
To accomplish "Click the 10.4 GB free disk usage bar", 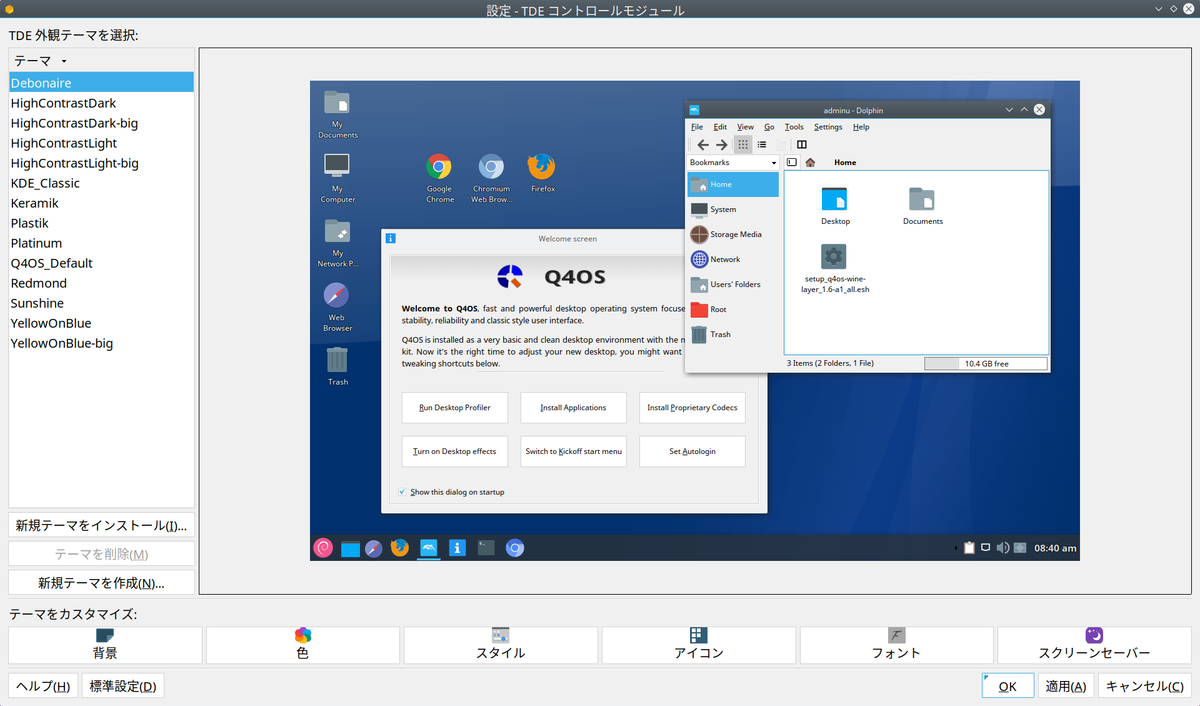I will pyautogui.click(x=985, y=363).
